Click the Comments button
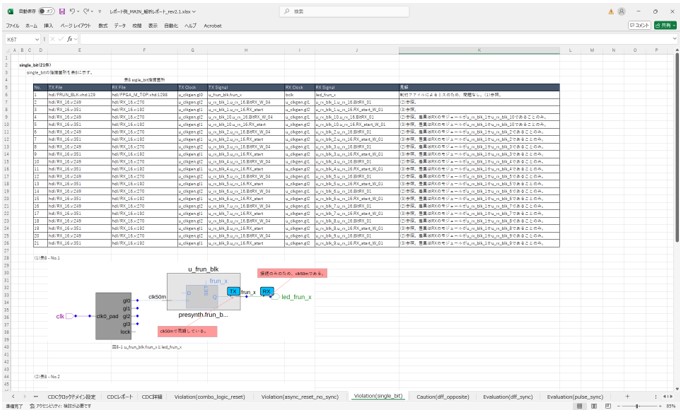 [x=638, y=26]
